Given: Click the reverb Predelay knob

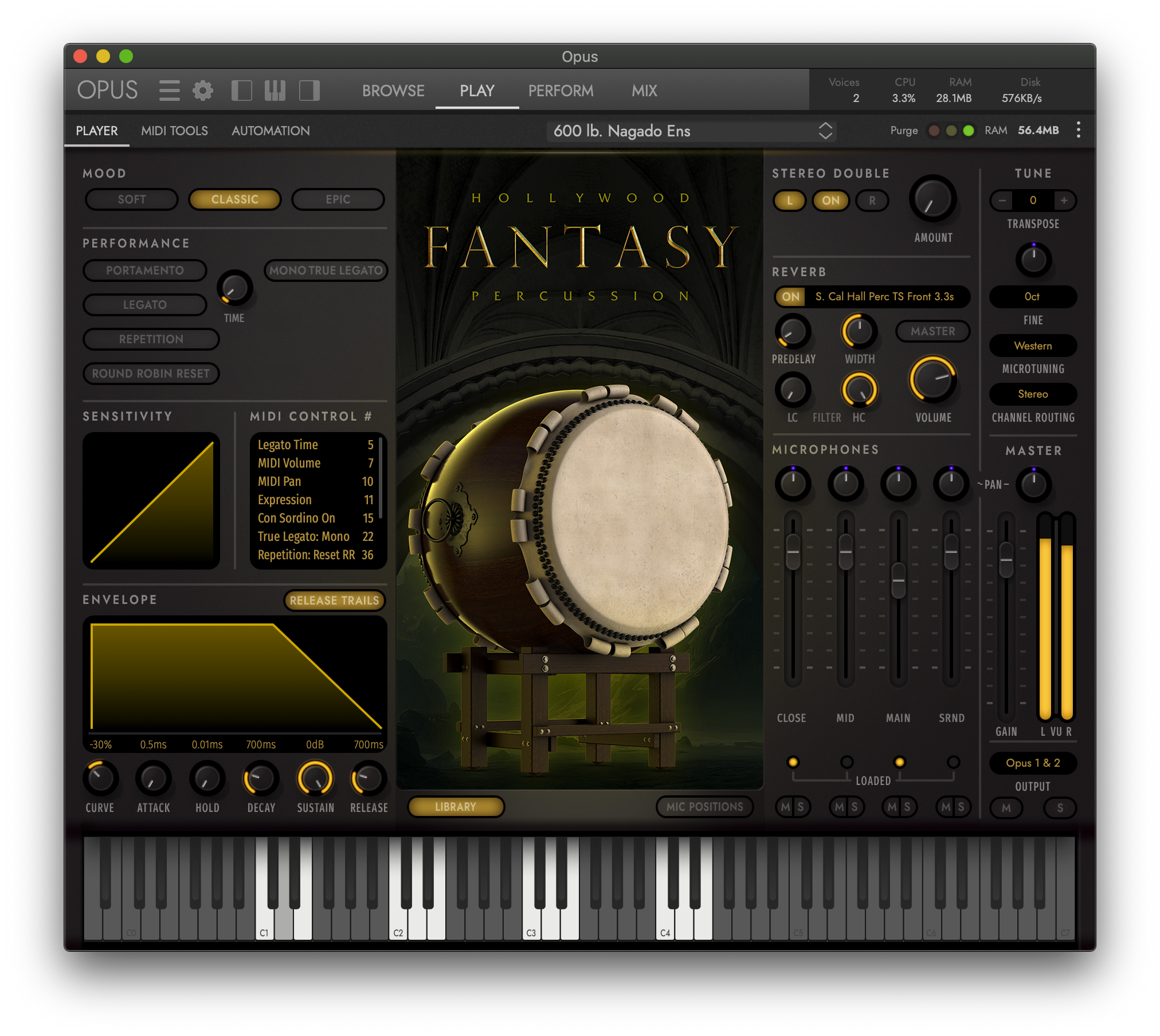Looking at the screenshot, I should (x=793, y=331).
